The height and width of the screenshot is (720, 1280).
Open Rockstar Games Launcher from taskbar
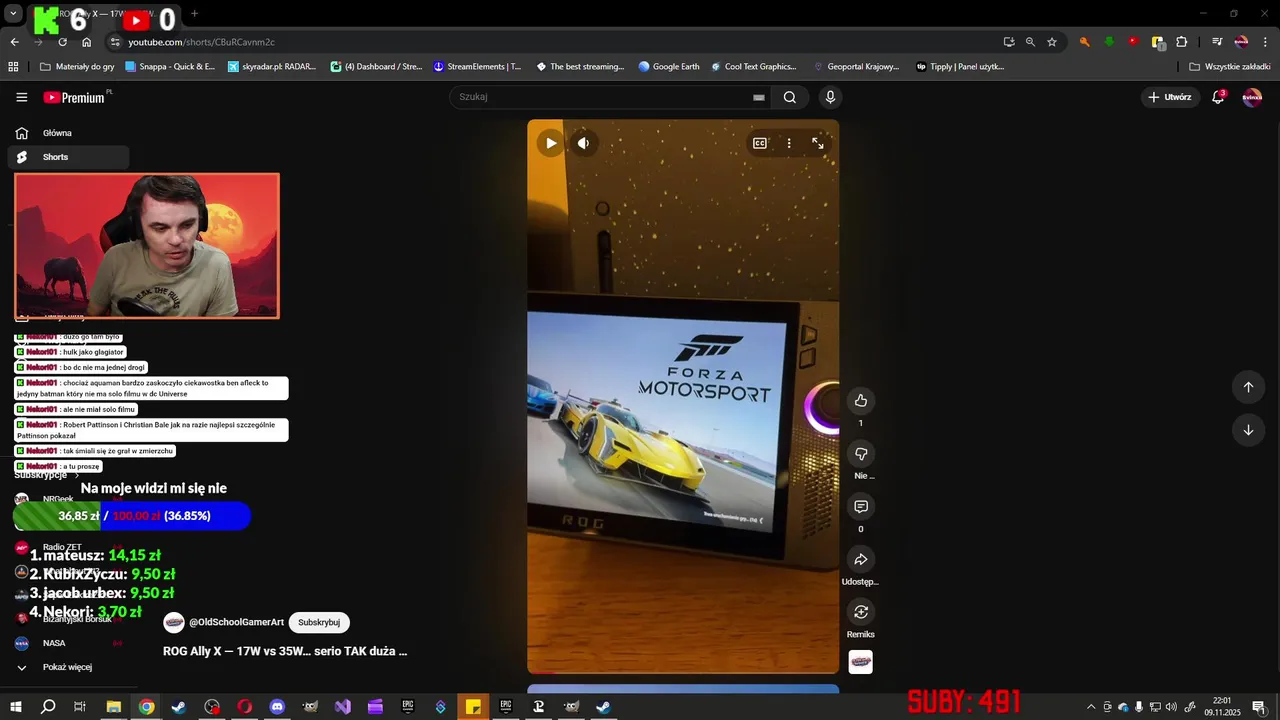(x=538, y=707)
